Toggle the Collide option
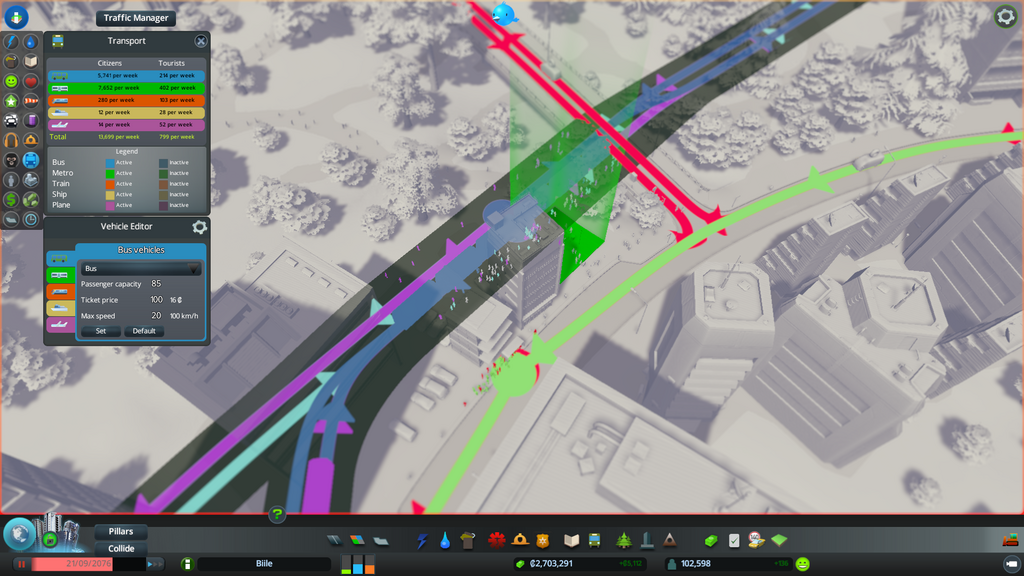The width and height of the screenshot is (1024, 576). pyautogui.click(x=121, y=549)
